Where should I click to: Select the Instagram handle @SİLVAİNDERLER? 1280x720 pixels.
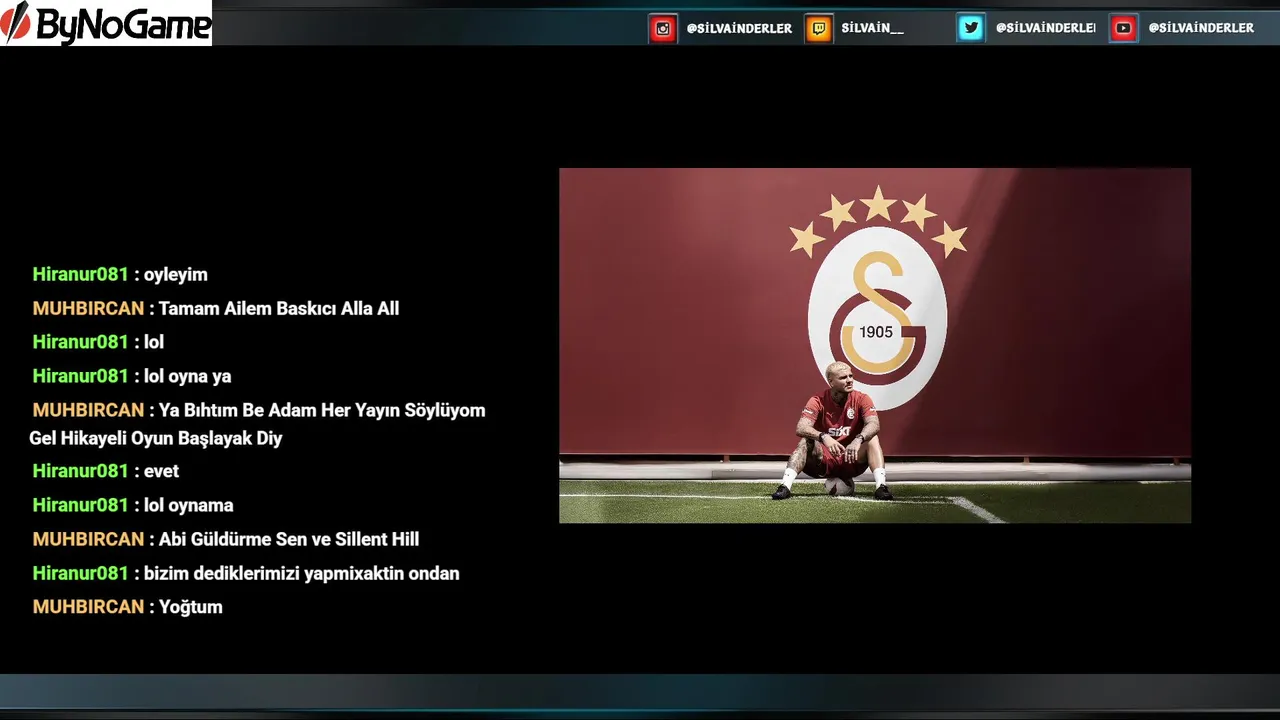(x=739, y=29)
